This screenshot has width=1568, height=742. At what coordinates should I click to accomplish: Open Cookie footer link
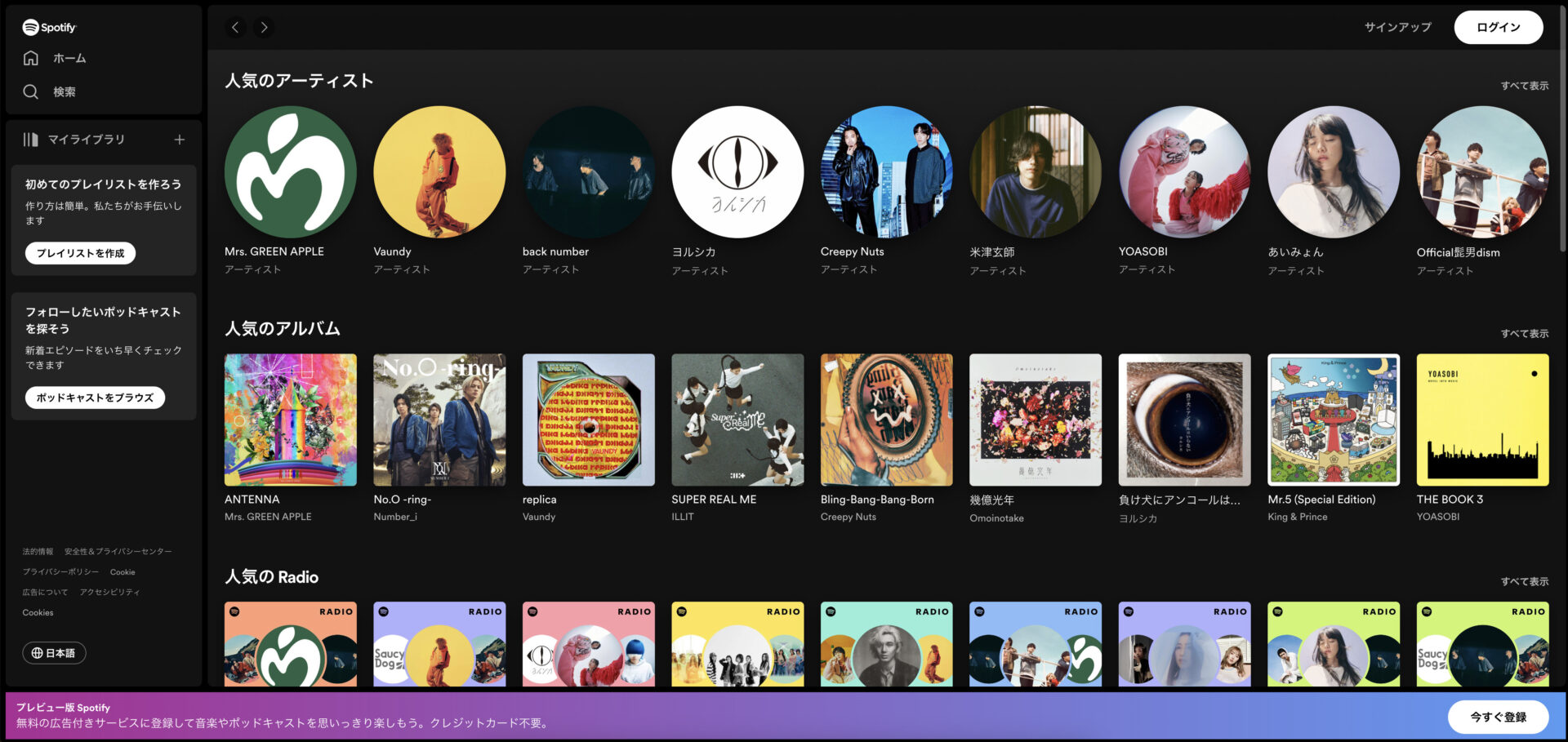(x=122, y=572)
